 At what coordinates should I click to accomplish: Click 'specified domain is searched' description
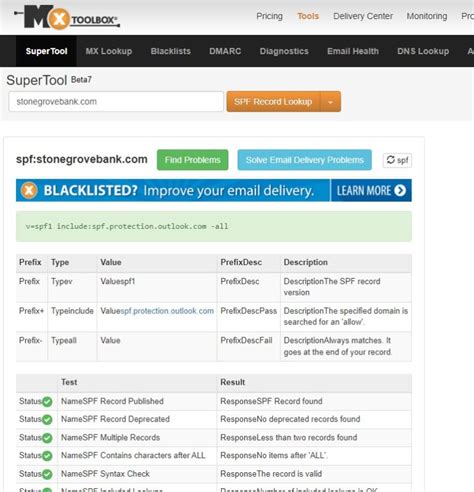(346, 317)
